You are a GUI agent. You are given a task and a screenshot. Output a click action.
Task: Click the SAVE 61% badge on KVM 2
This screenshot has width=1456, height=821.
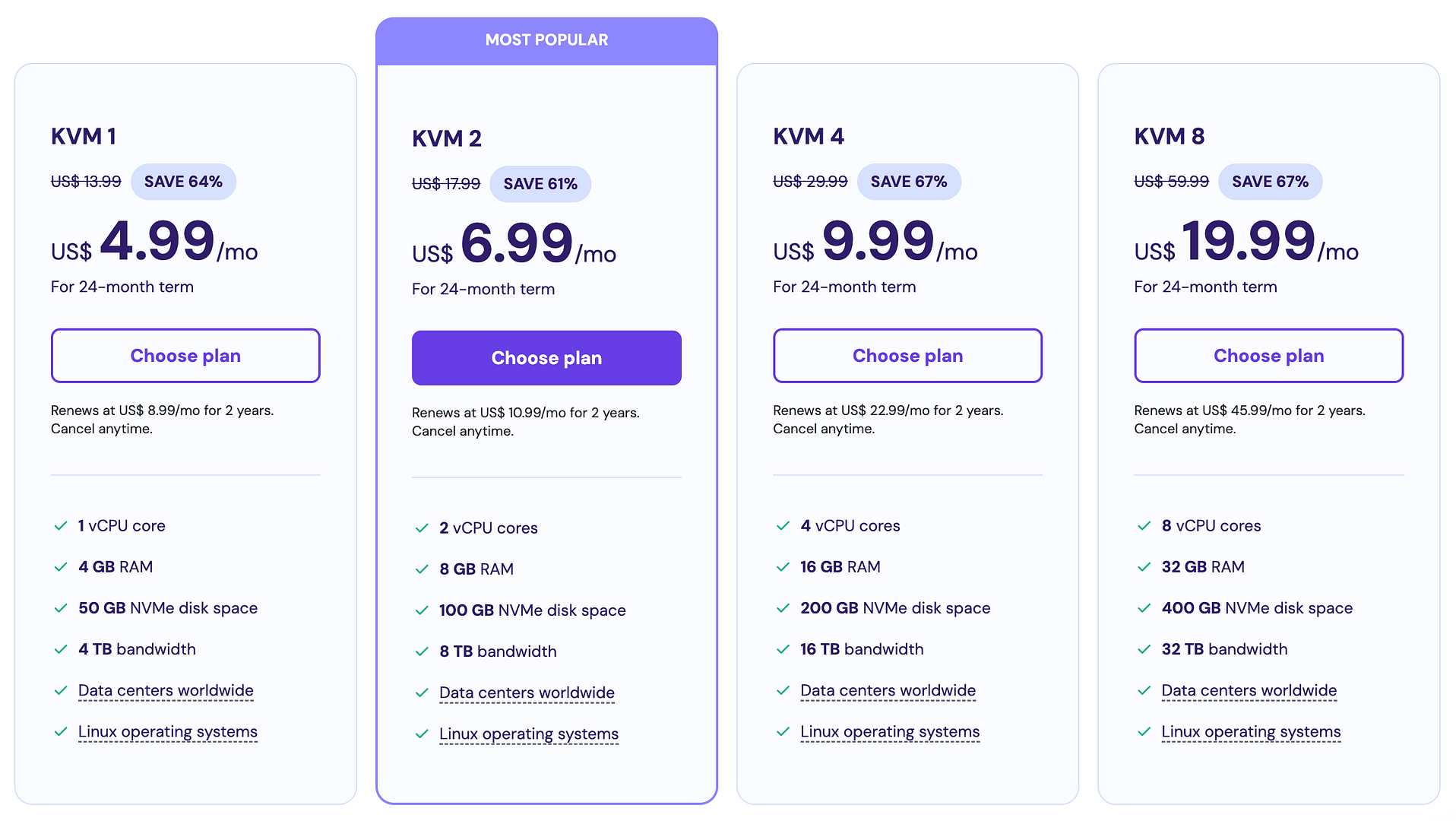coord(540,184)
